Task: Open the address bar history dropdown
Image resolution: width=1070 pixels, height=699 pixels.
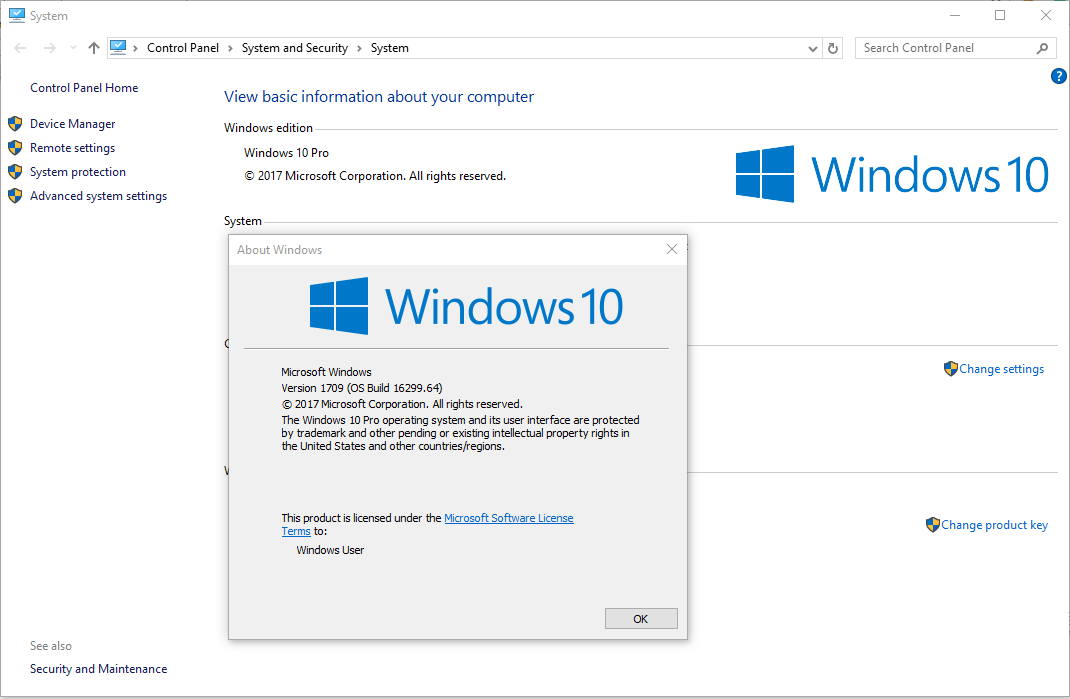Action: click(812, 47)
